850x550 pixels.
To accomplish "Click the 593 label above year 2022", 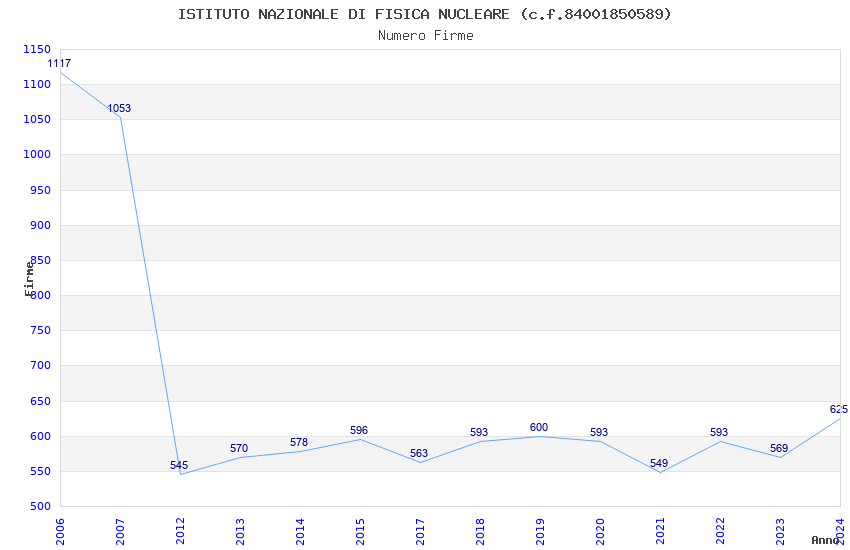I will pos(719,432).
